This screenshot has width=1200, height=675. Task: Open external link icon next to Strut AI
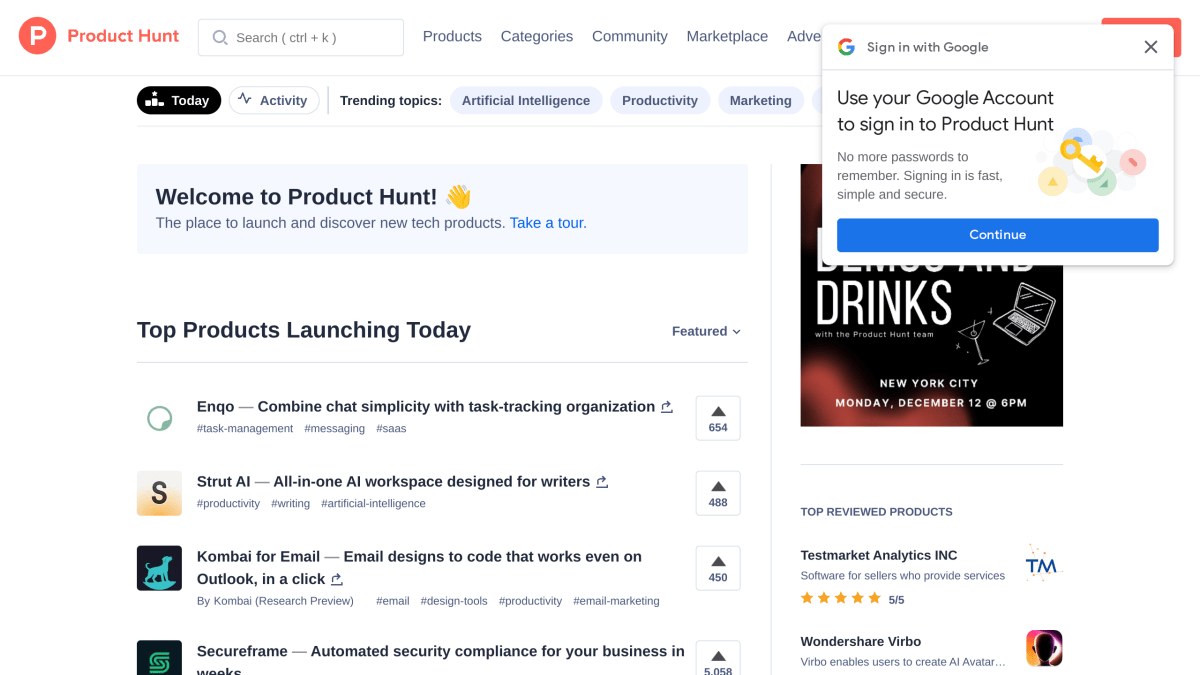tap(602, 482)
